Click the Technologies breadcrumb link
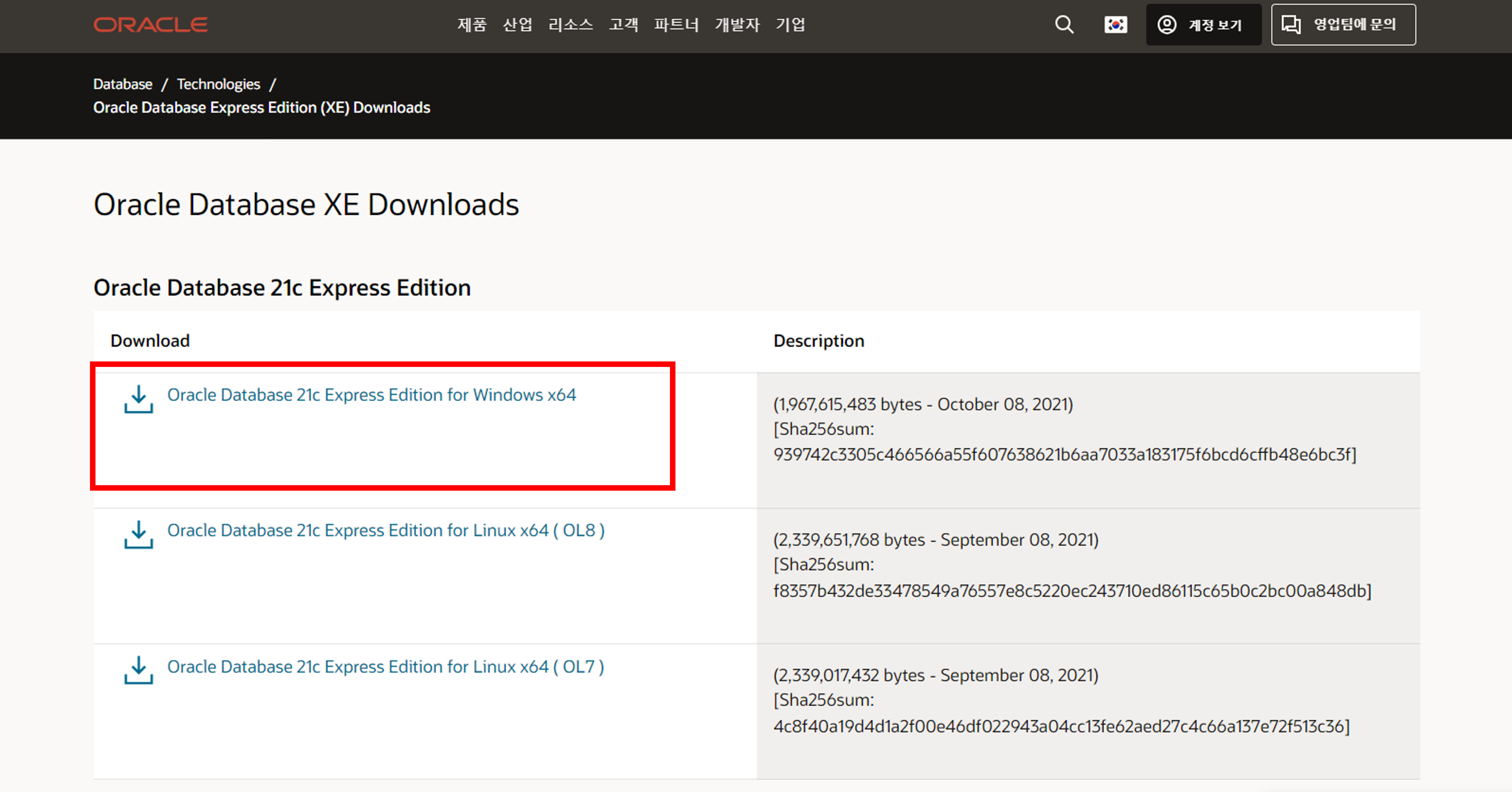 (218, 84)
